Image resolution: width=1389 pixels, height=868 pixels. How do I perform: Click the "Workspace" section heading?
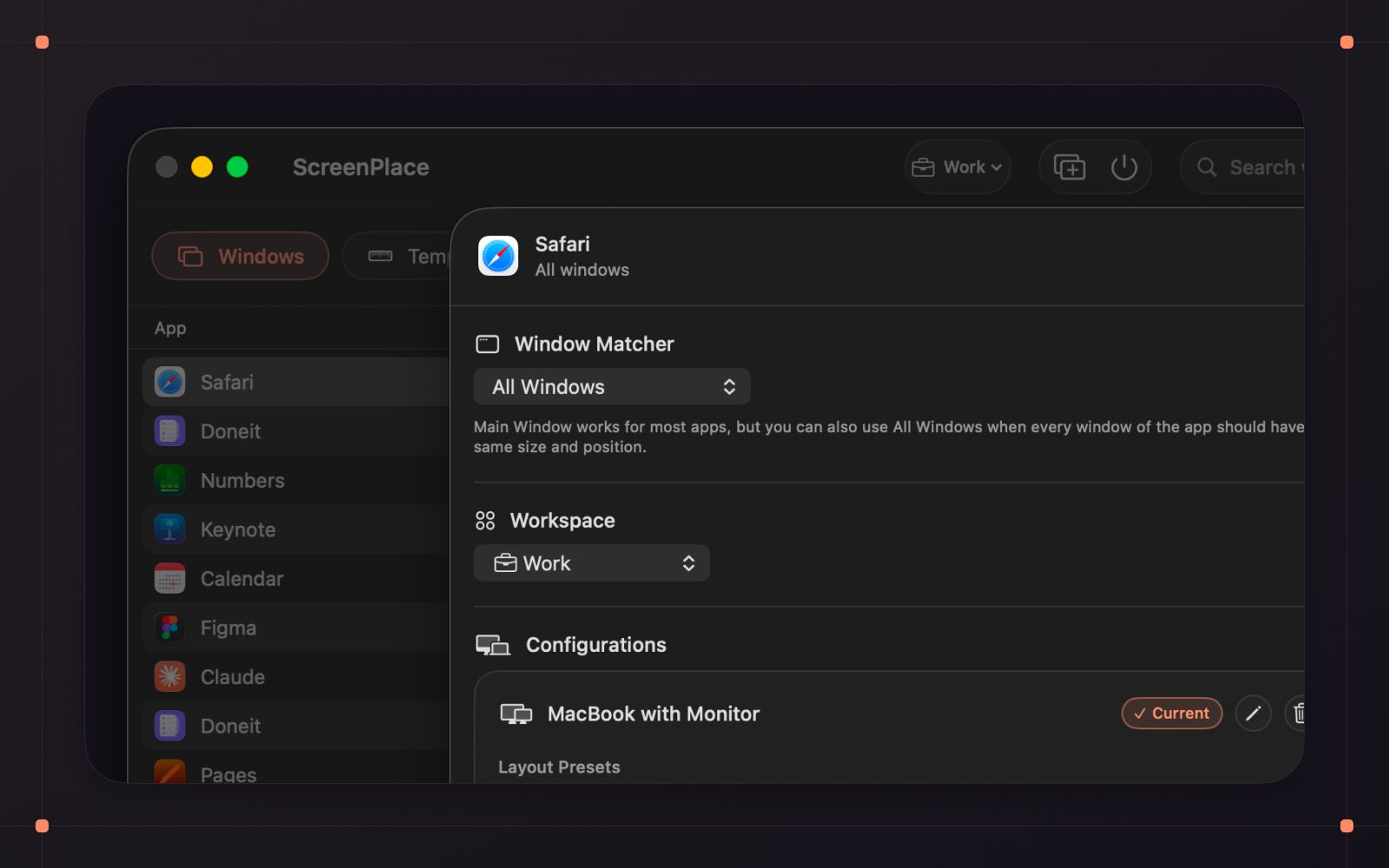pyautogui.click(x=563, y=521)
